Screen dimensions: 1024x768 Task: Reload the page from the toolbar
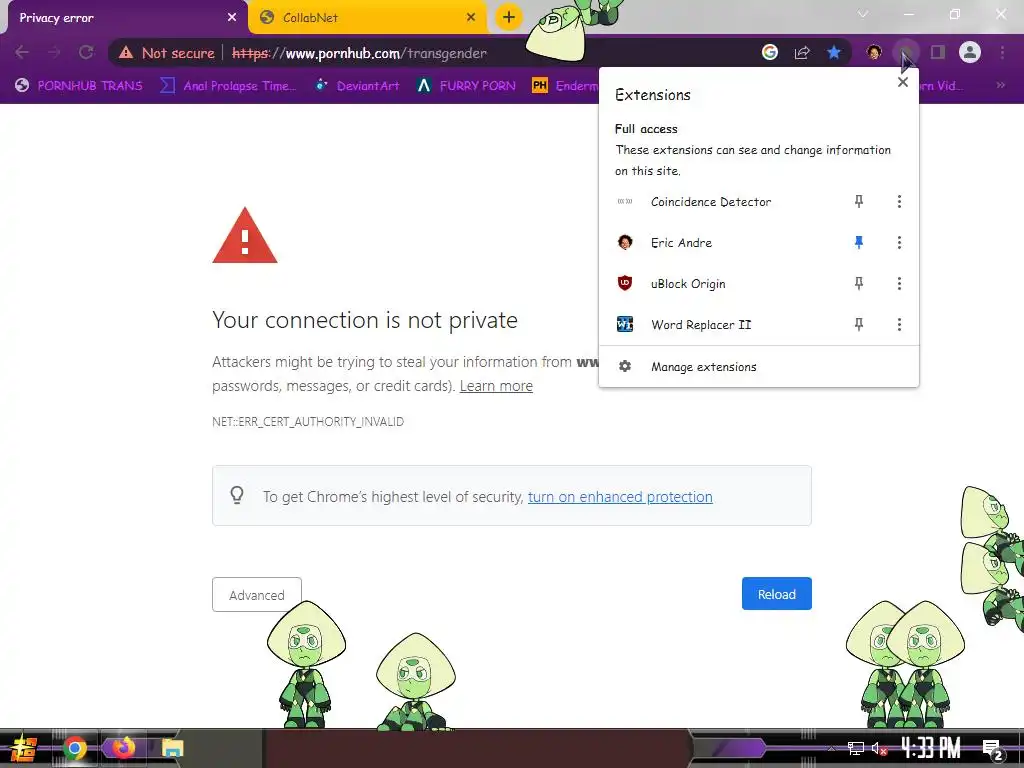86,52
